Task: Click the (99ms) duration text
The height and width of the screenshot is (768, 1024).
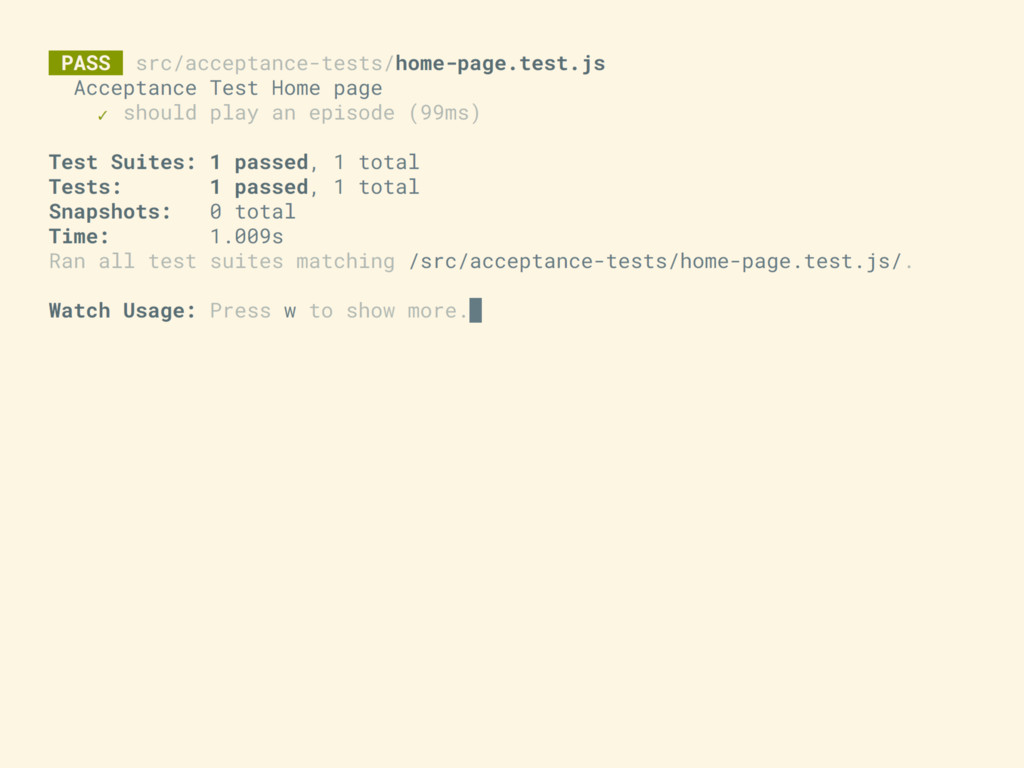Action: coord(444,113)
